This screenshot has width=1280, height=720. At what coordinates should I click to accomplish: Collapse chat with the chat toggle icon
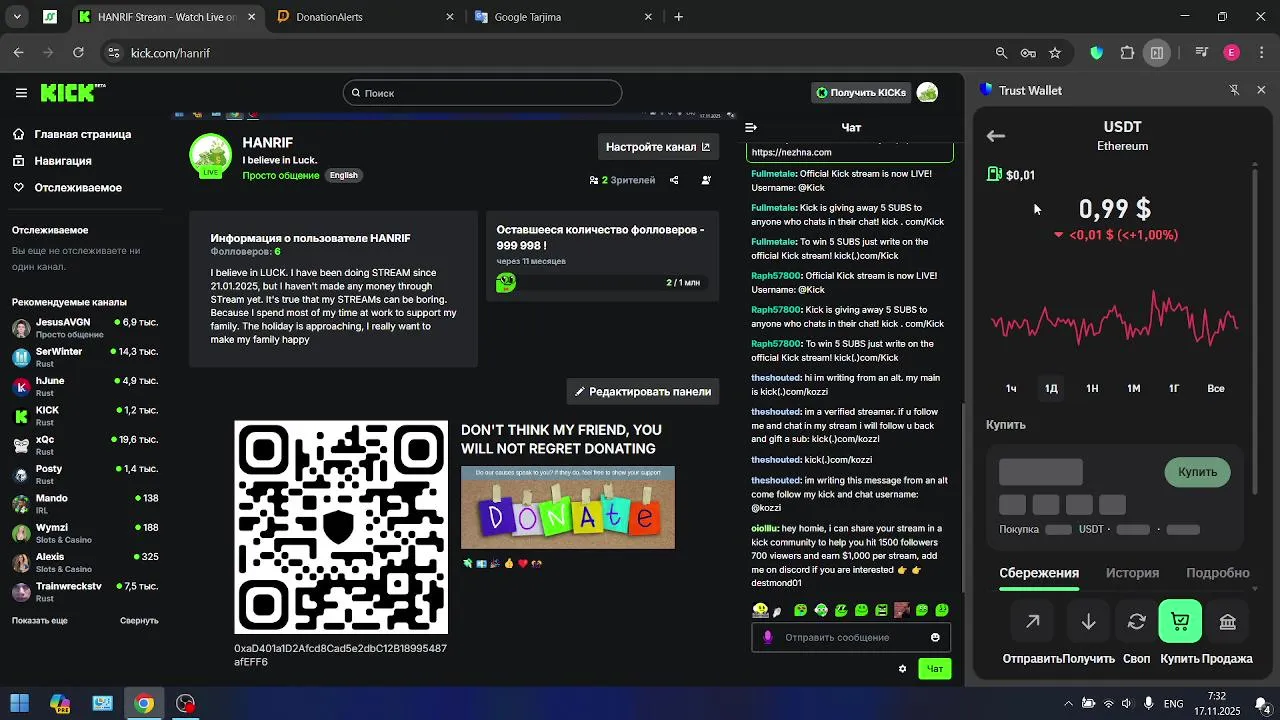[751, 127]
